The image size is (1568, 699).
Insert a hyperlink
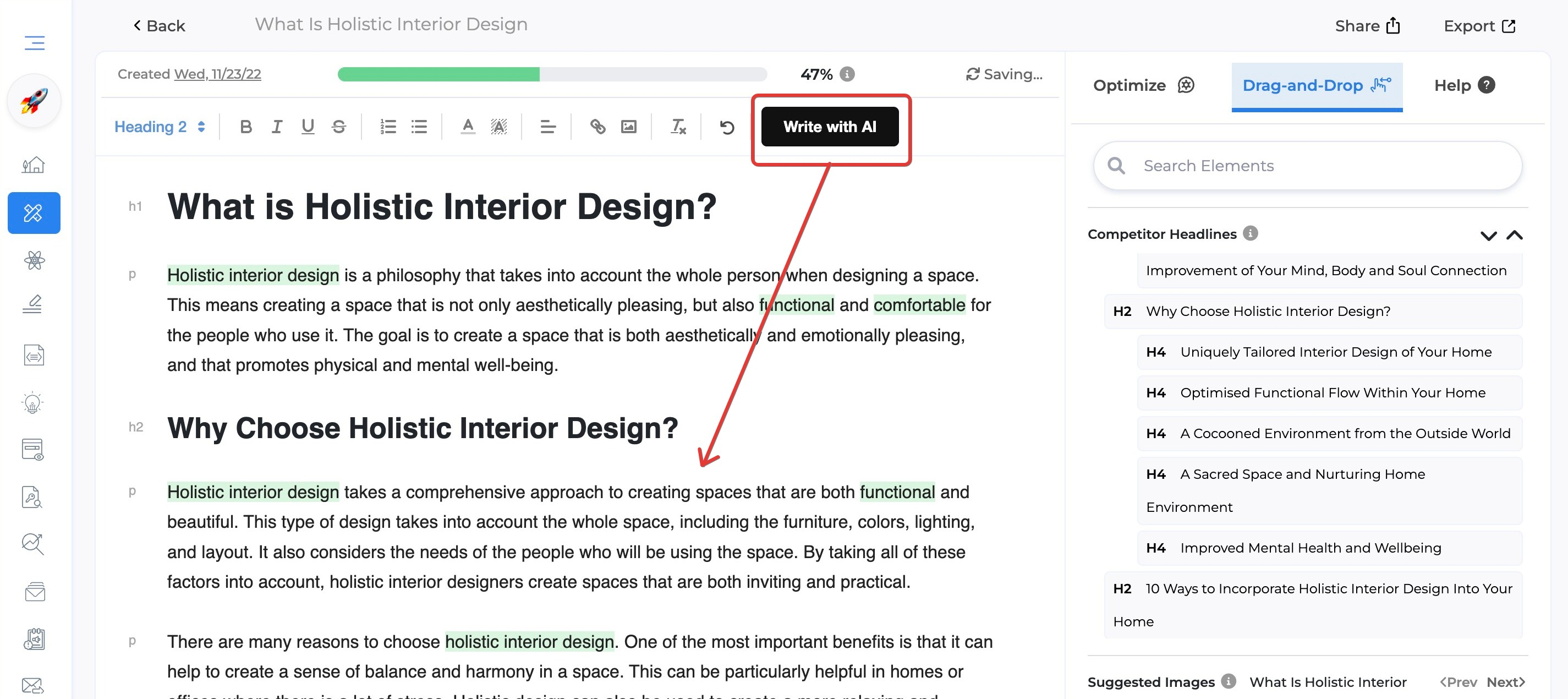coord(597,127)
